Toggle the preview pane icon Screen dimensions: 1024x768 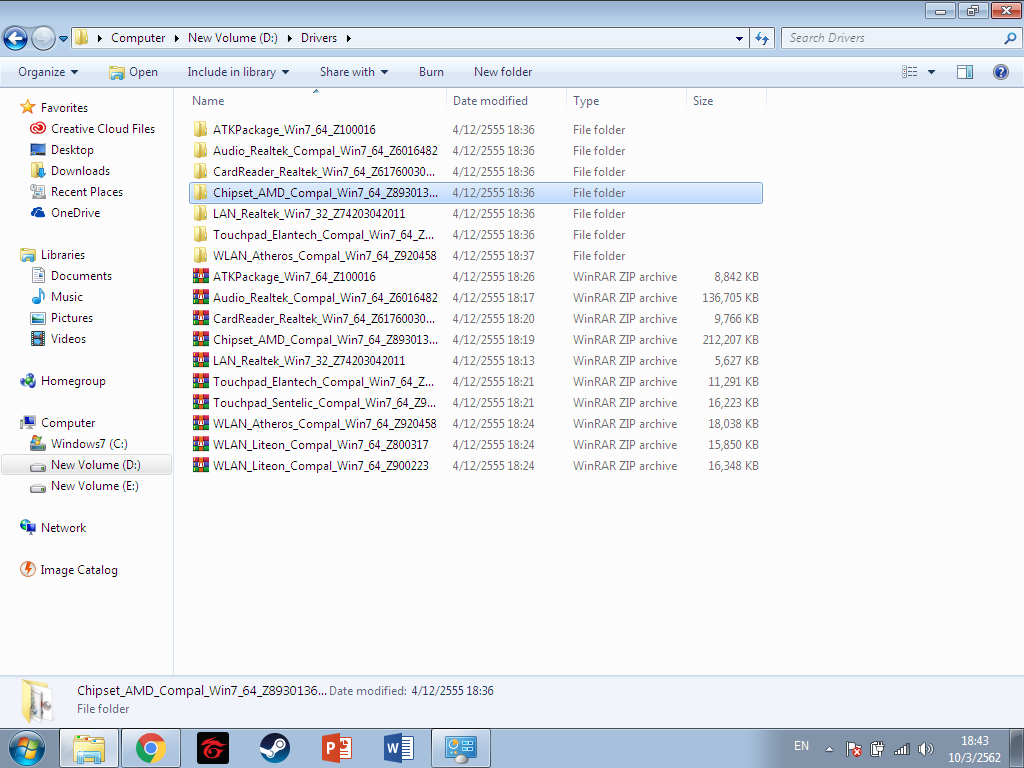pyautogui.click(x=965, y=72)
